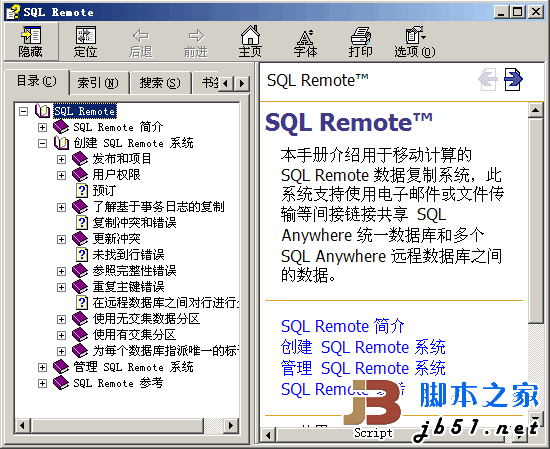The width and height of the screenshot is (550, 449).
Task: Click the 前进 (Forward) toolbar arrow
Action: pos(196,43)
